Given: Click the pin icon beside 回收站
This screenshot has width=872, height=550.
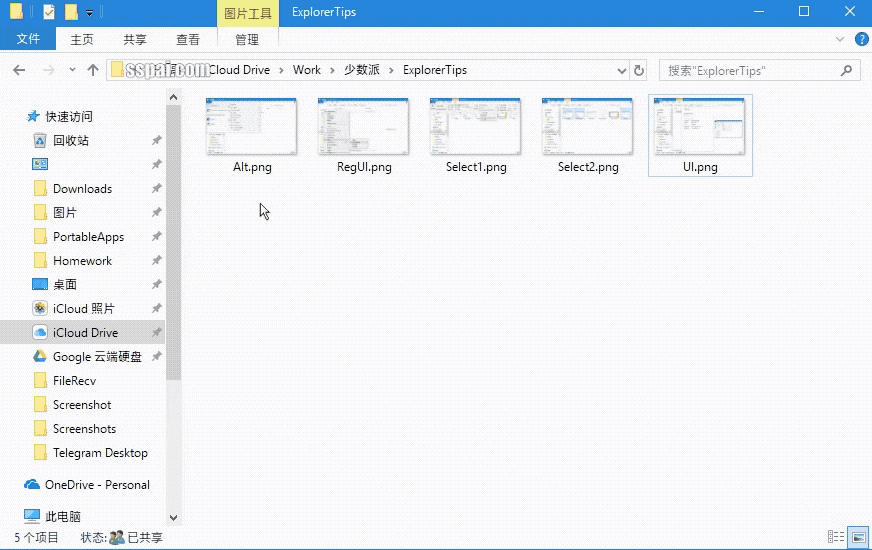Looking at the screenshot, I should [157, 140].
